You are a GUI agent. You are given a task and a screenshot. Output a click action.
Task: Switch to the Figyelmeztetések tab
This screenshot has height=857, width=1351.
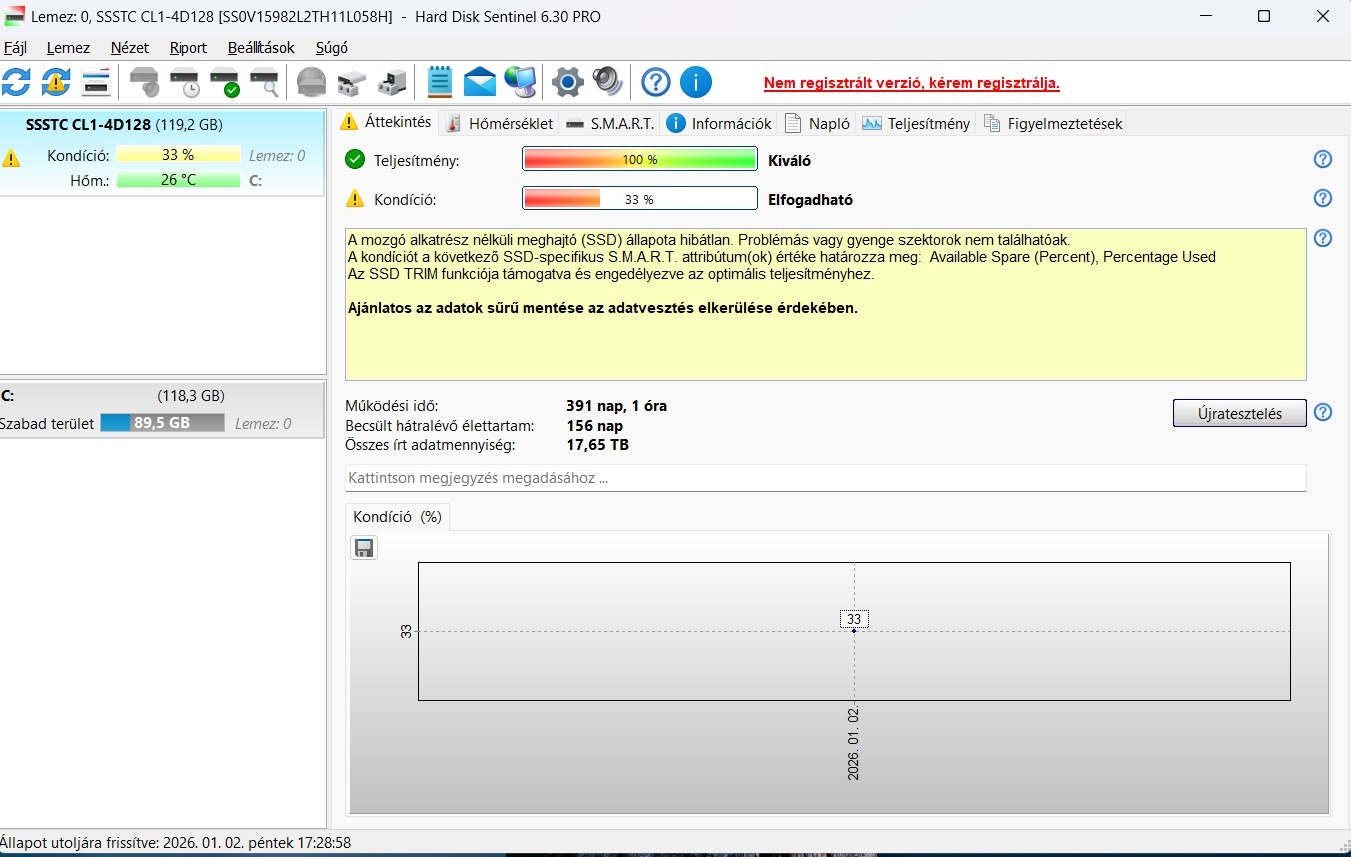tap(1053, 124)
